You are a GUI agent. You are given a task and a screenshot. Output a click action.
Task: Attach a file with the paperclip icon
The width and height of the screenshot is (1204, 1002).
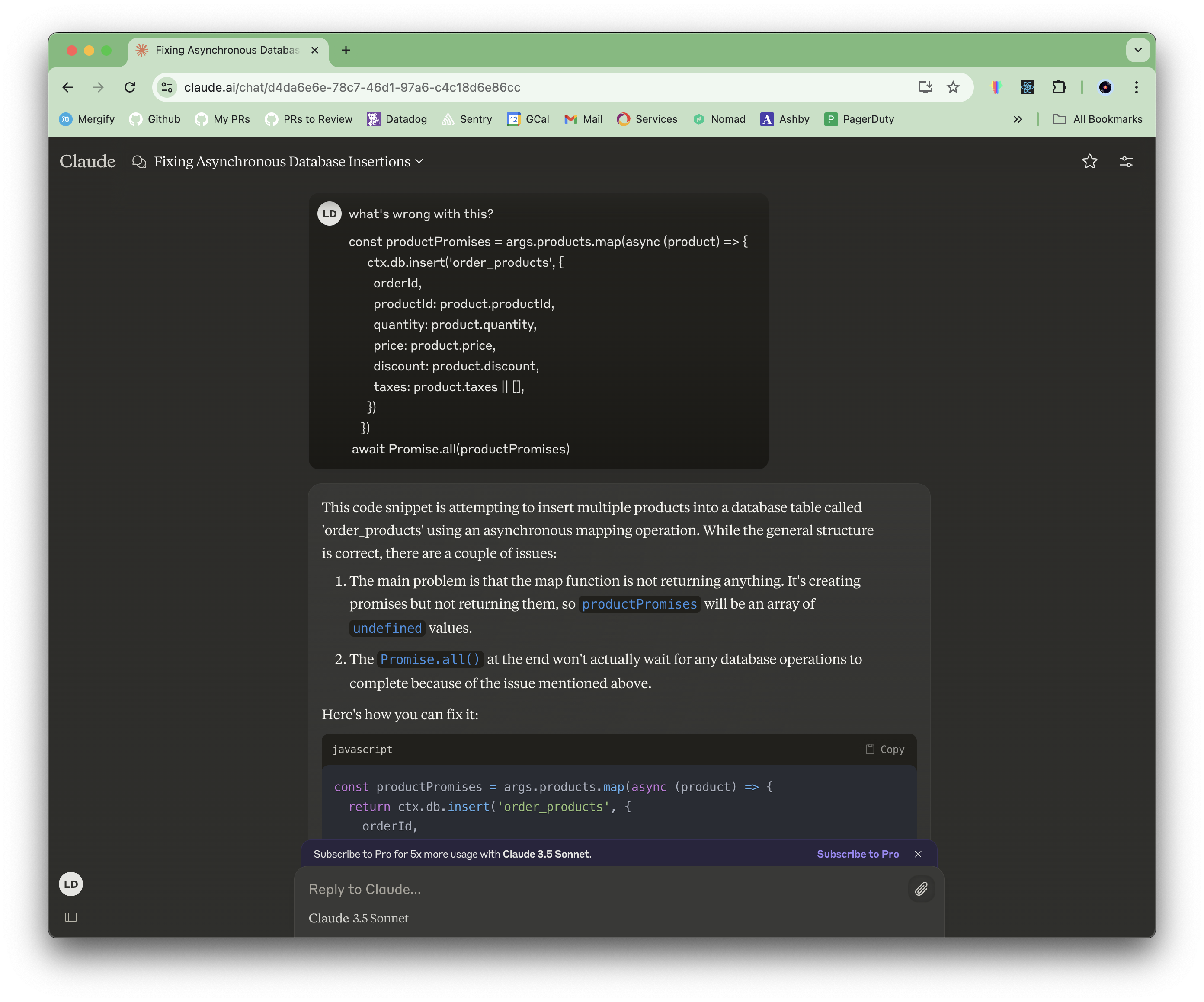[921, 889]
